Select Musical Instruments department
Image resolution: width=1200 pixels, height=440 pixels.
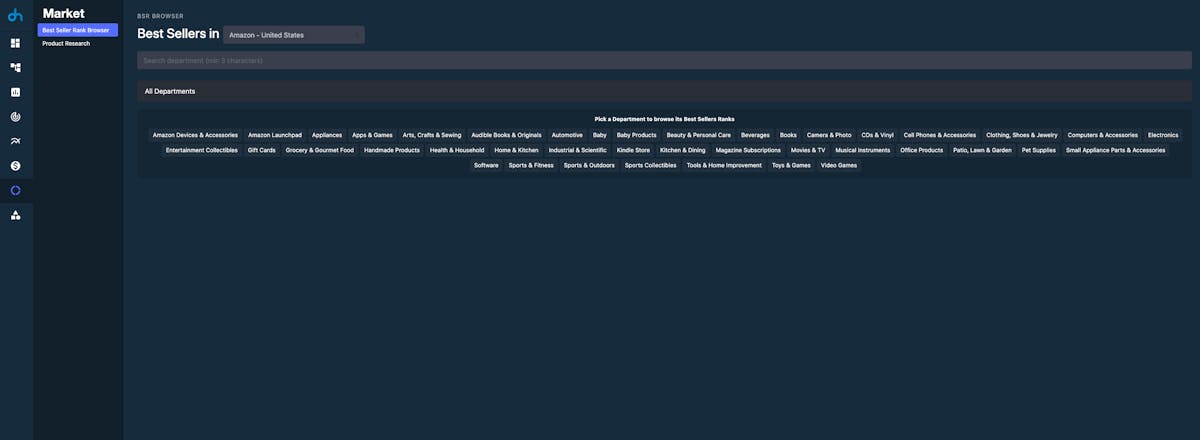tap(863, 150)
